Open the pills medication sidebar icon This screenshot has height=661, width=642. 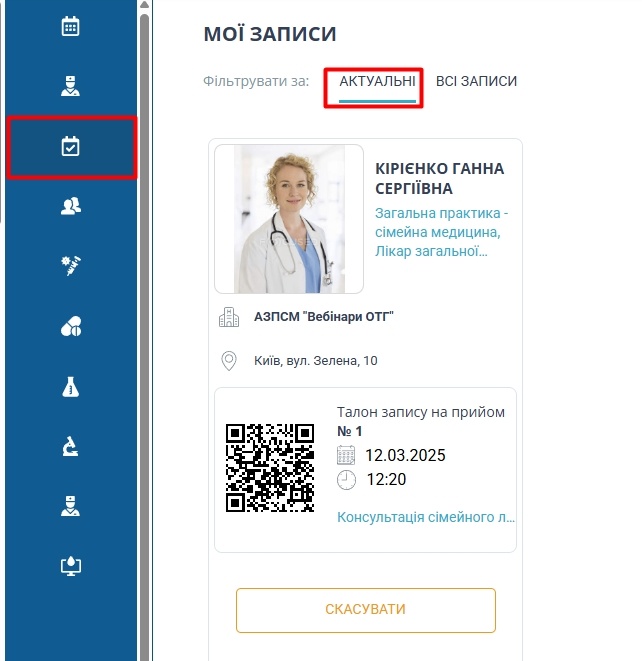[70, 326]
